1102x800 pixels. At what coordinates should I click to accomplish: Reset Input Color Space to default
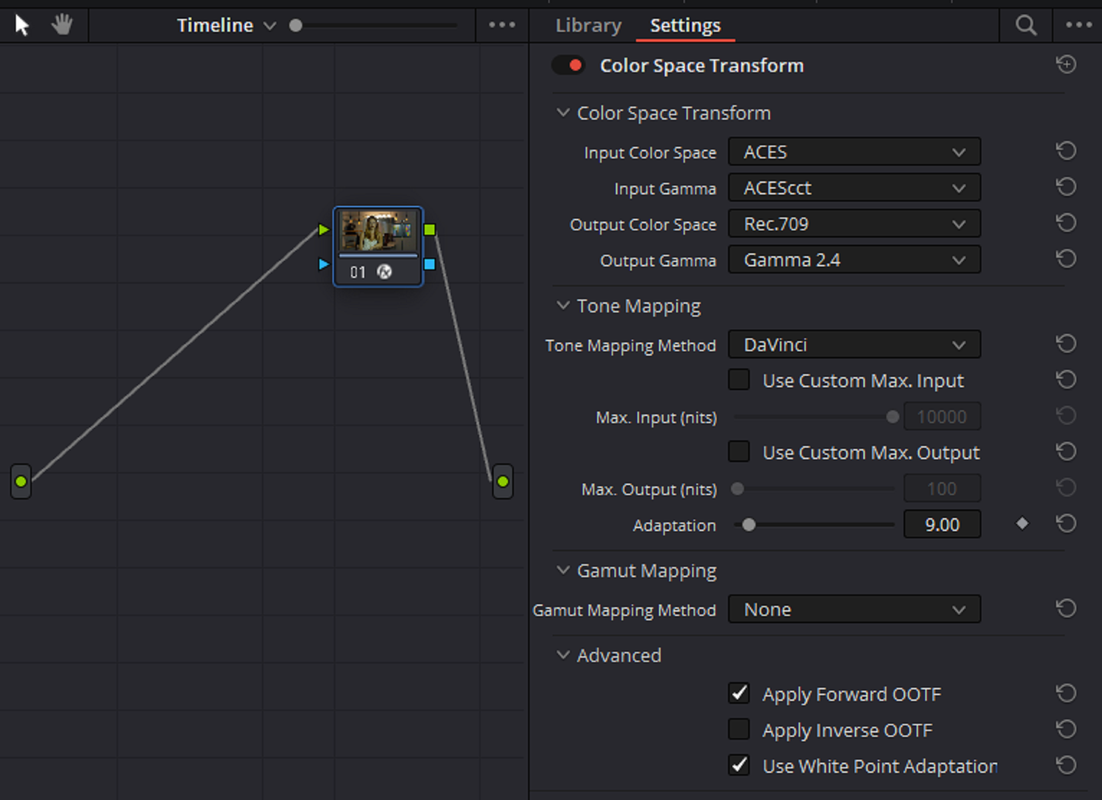point(1066,151)
